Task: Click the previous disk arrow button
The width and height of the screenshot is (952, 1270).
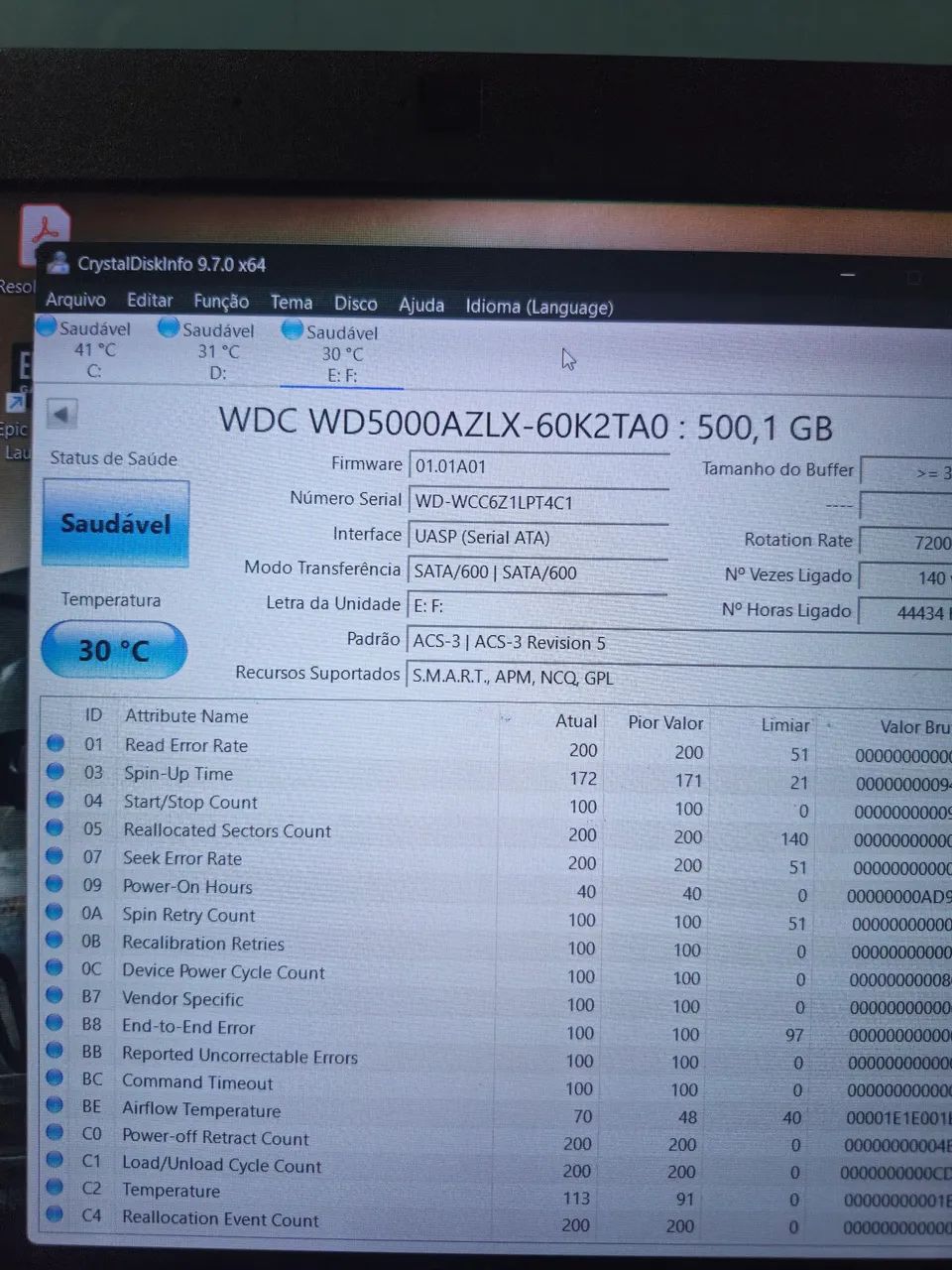Action: click(x=61, y=415)
